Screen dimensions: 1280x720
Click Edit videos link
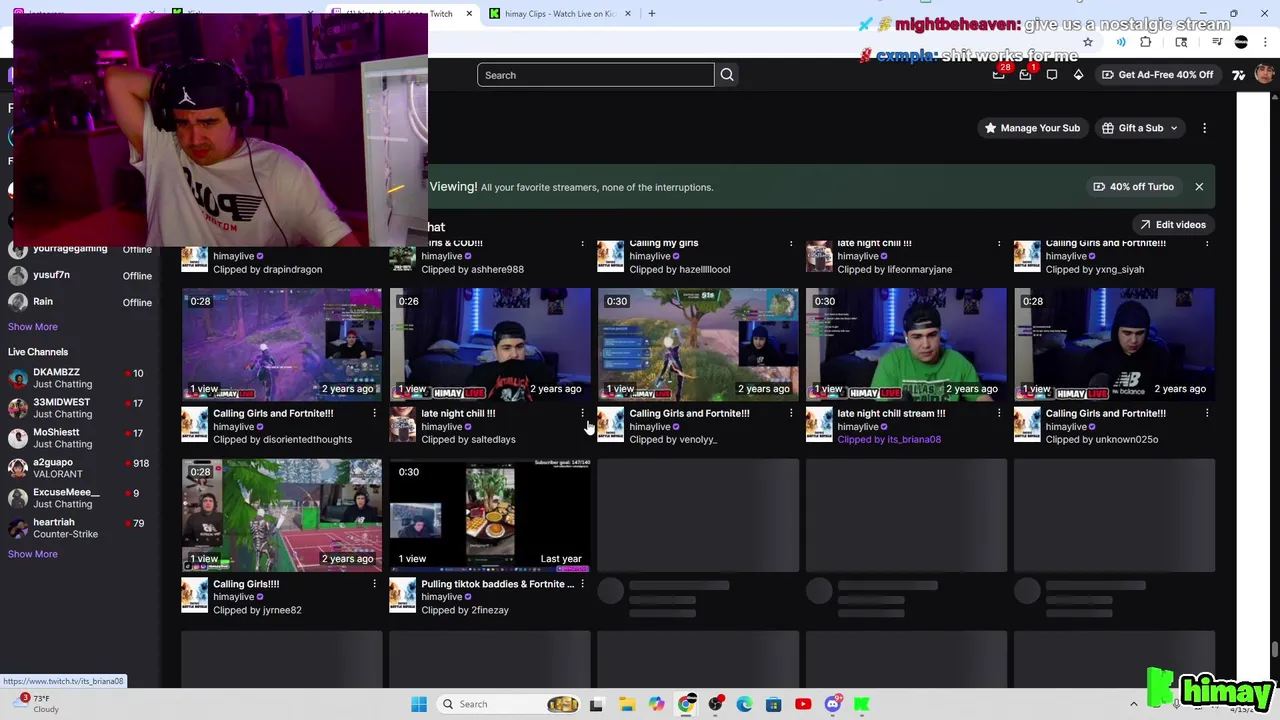pos(1173,225)
